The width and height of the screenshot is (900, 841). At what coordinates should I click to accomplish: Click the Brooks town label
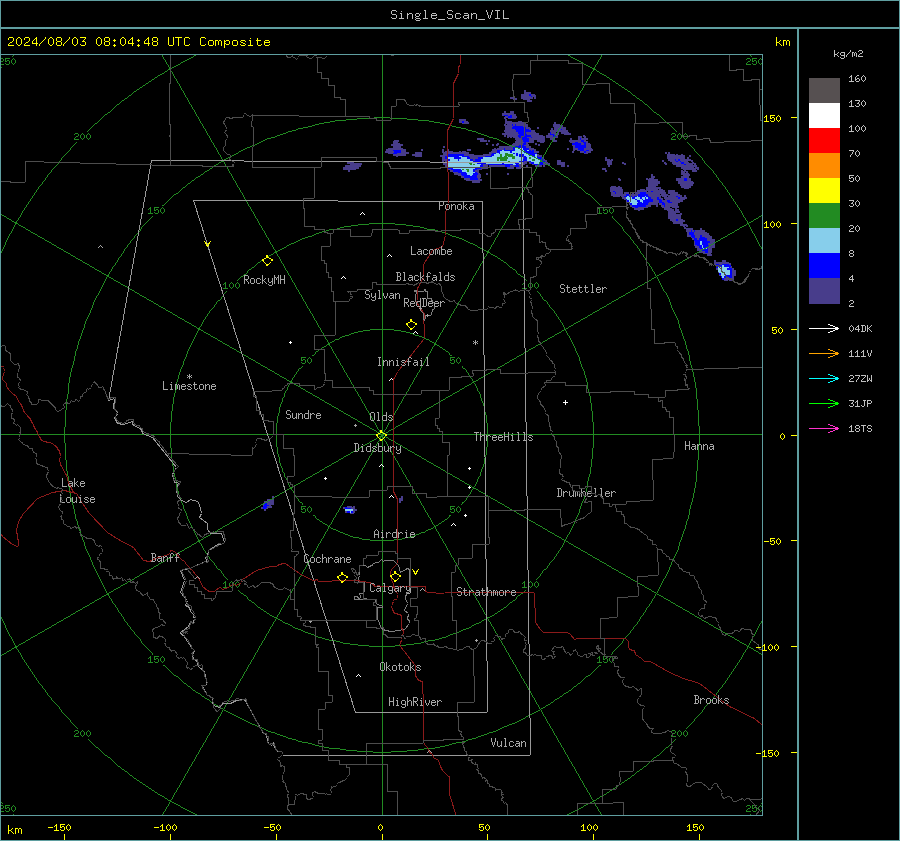click(x=711, y=700)
